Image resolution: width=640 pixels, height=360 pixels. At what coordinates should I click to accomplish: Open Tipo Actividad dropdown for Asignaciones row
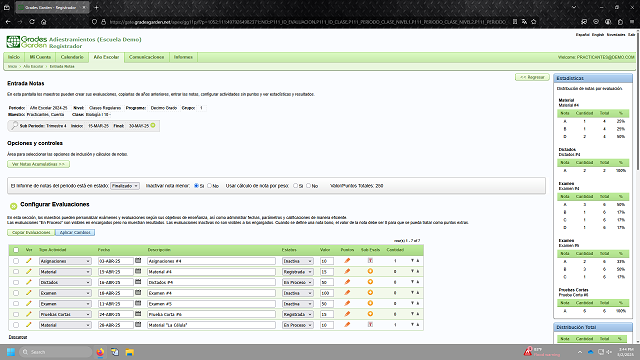click(x=65, y=261)
